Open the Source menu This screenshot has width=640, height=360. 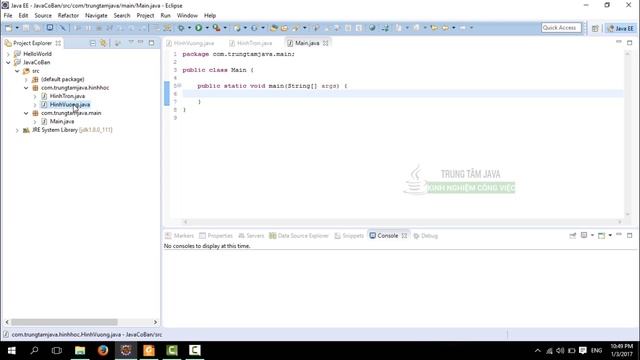[43, 16]
